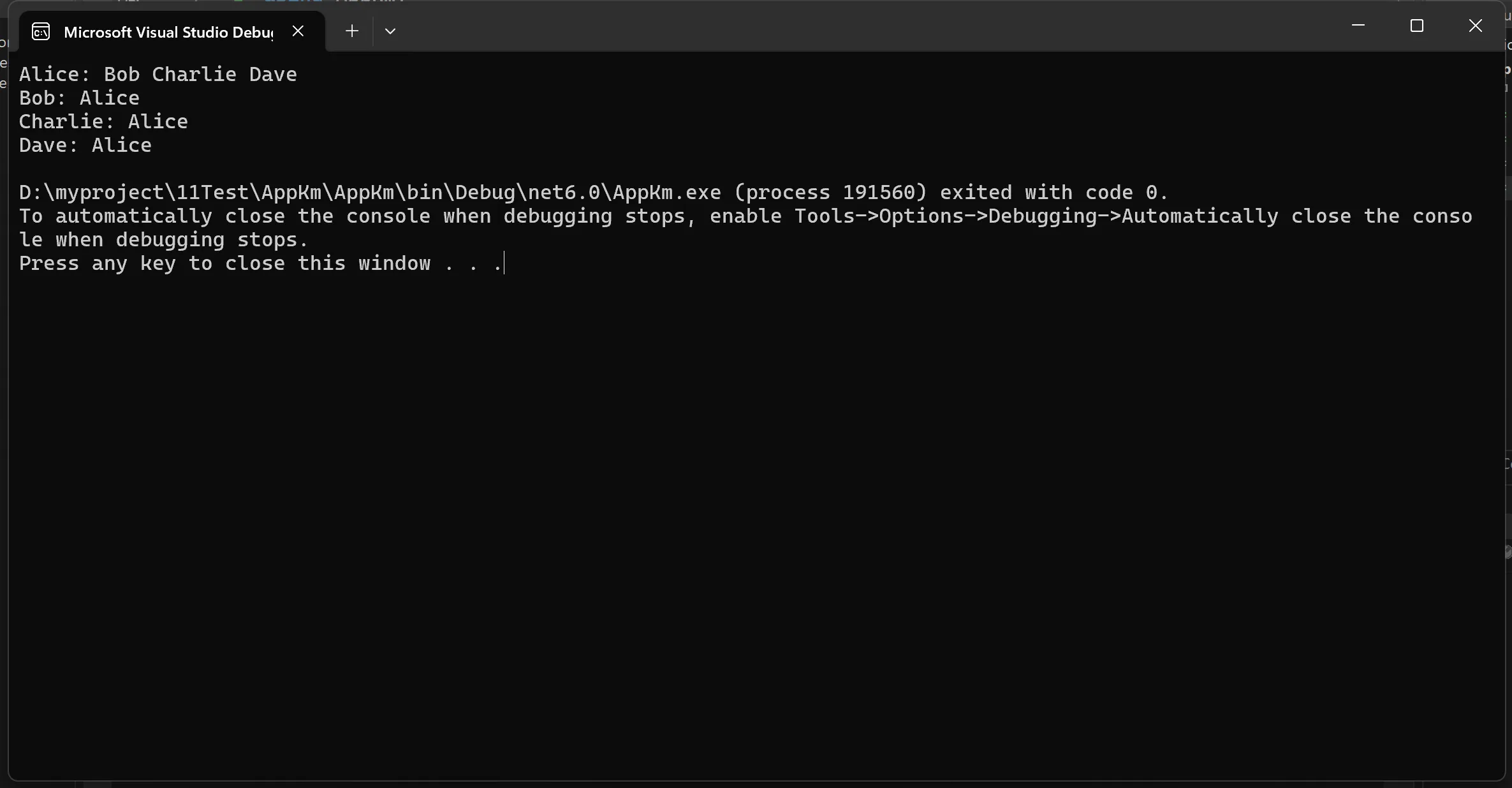Click the 'Bob: Alice' output line
The width and height of the screenshot is (1512, 788).
pos(79,98)
